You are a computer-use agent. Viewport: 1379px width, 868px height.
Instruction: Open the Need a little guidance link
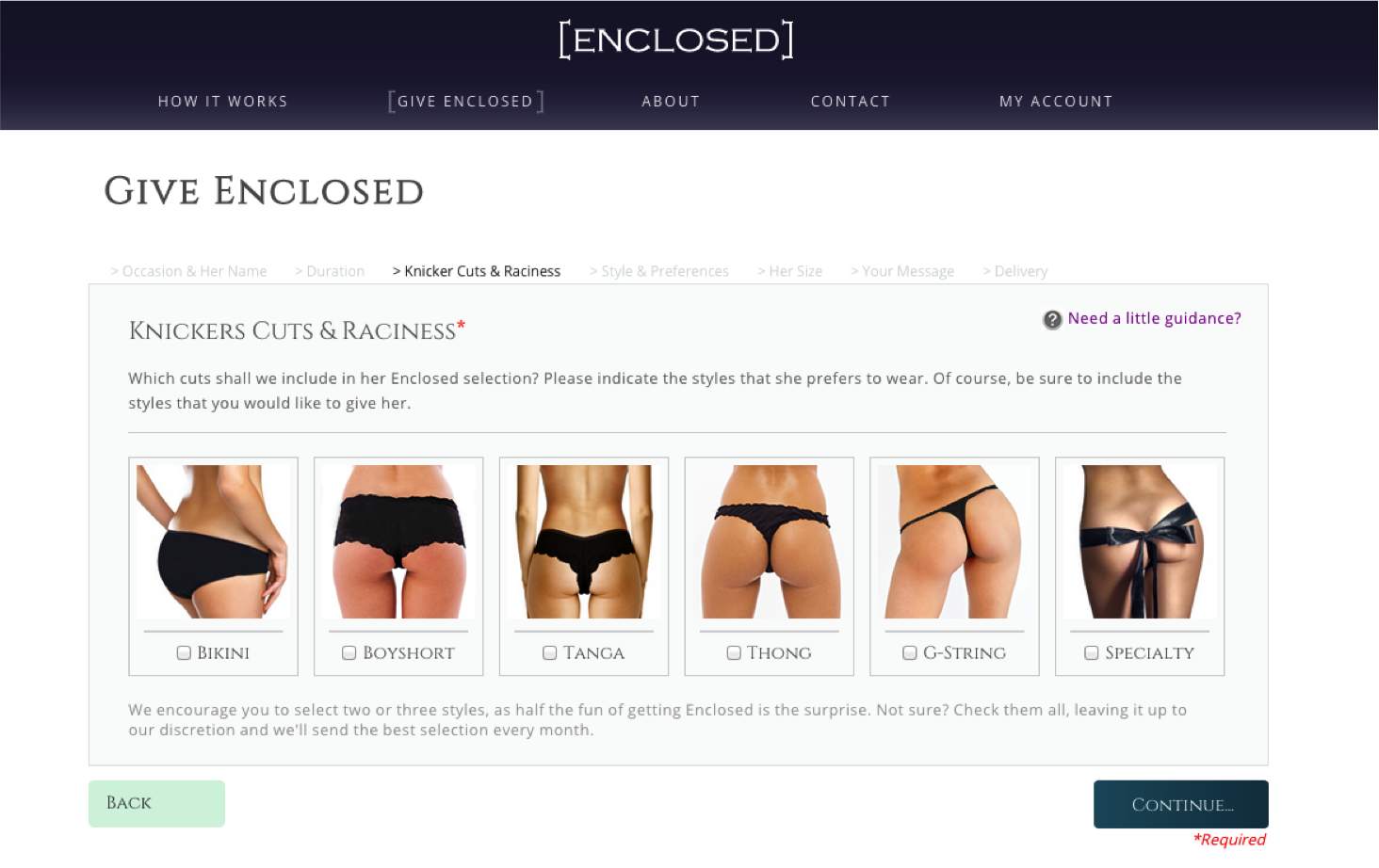[1154, 319]
